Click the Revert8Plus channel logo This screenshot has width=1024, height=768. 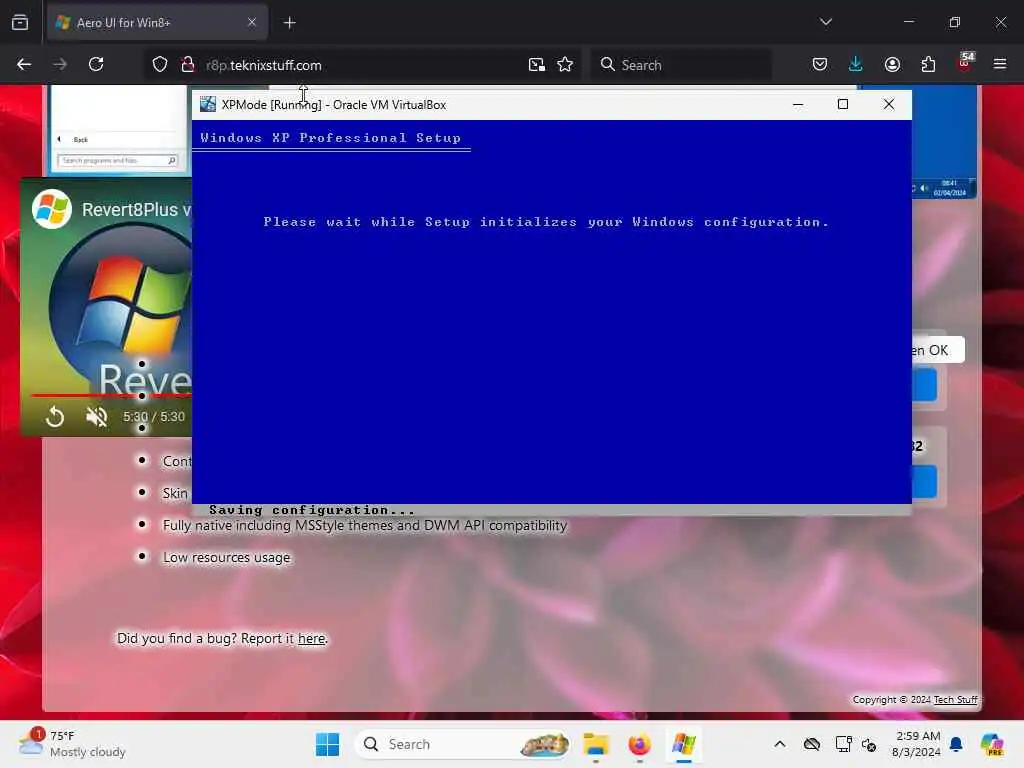pyautogui.click(x=52, y=209)
